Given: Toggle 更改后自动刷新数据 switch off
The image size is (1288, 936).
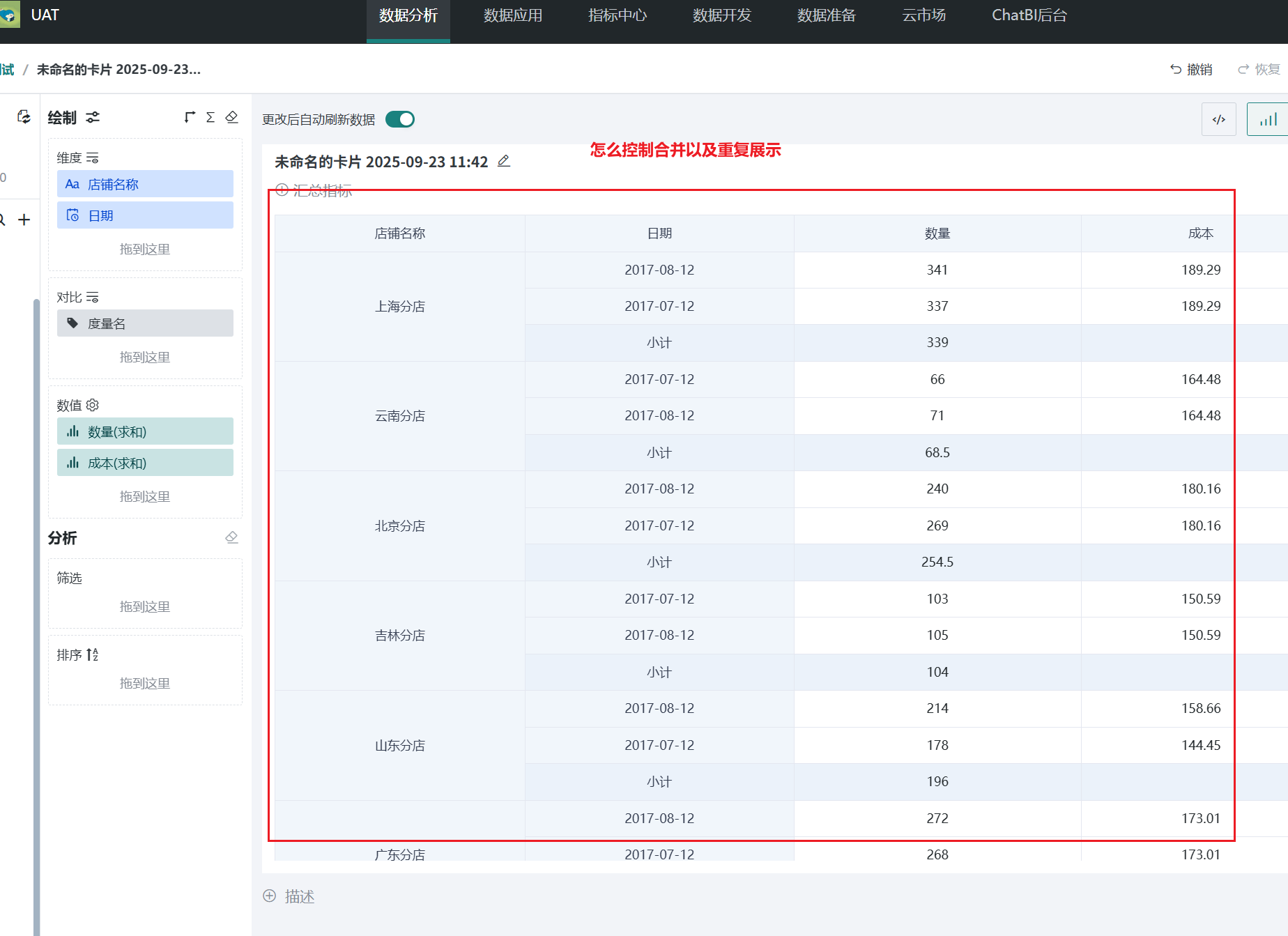Looking at the screenshot, I should (400, 119).
